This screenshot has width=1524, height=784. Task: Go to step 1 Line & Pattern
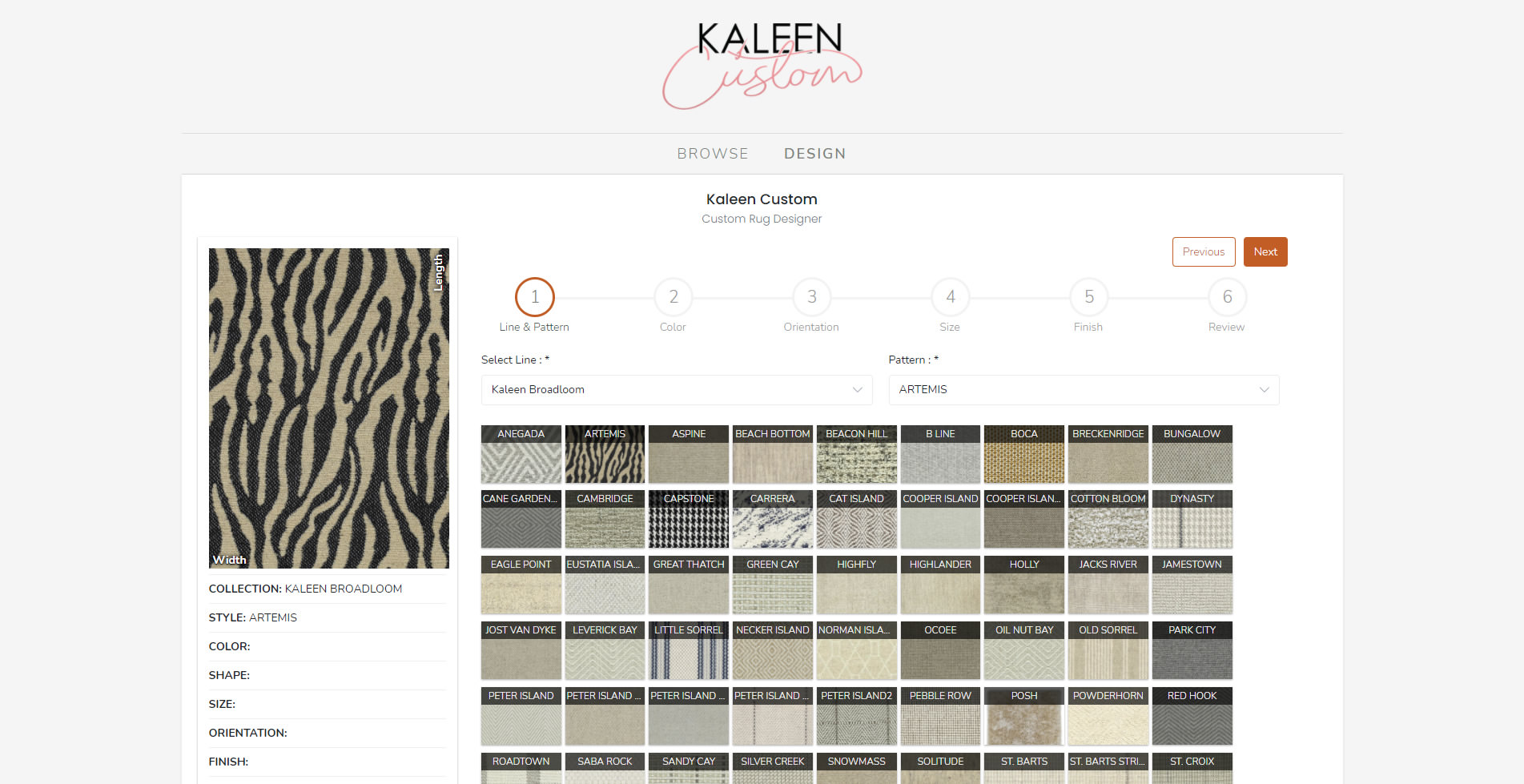click(535, 297)
